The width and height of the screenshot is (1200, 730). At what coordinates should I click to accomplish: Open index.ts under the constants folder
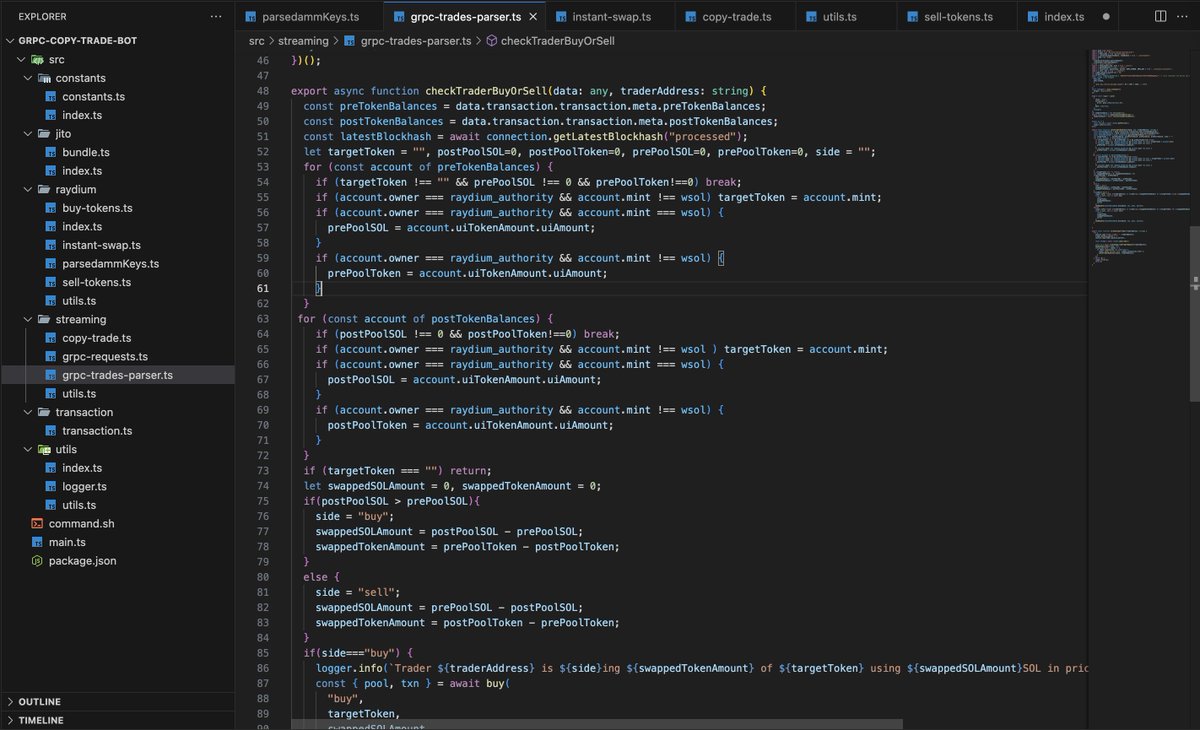pyautogui.click(x=82, y=116)
